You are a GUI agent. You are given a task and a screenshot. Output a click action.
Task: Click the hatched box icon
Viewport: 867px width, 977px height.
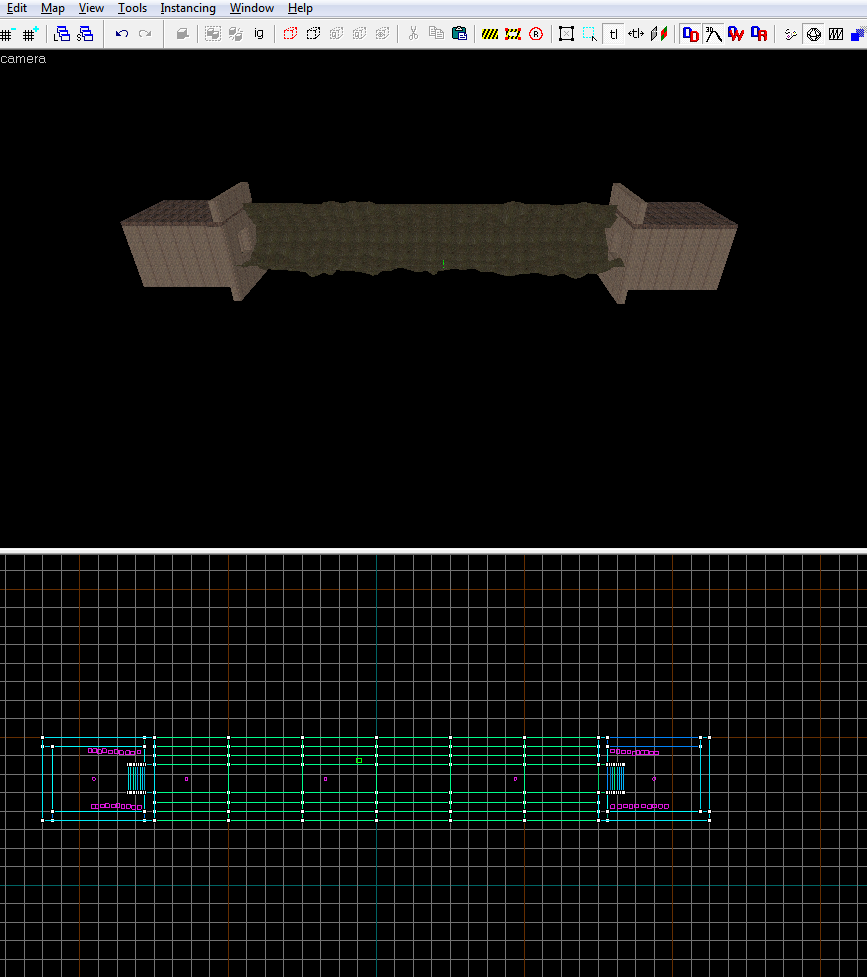[x=836, y=34]
